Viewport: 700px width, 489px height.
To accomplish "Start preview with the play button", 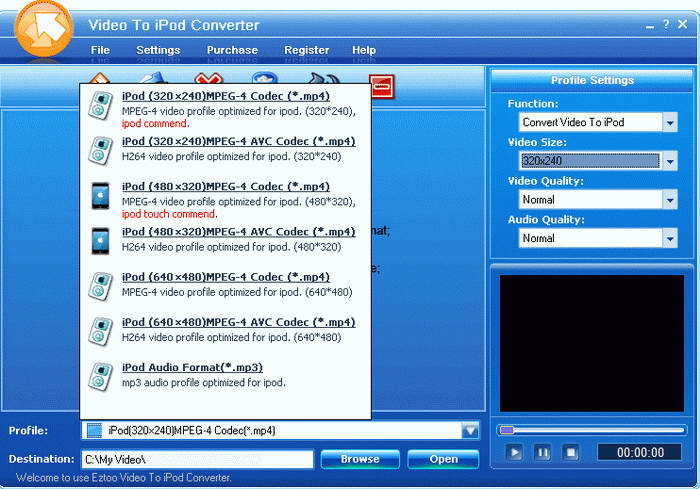I will tap(514, 452).
